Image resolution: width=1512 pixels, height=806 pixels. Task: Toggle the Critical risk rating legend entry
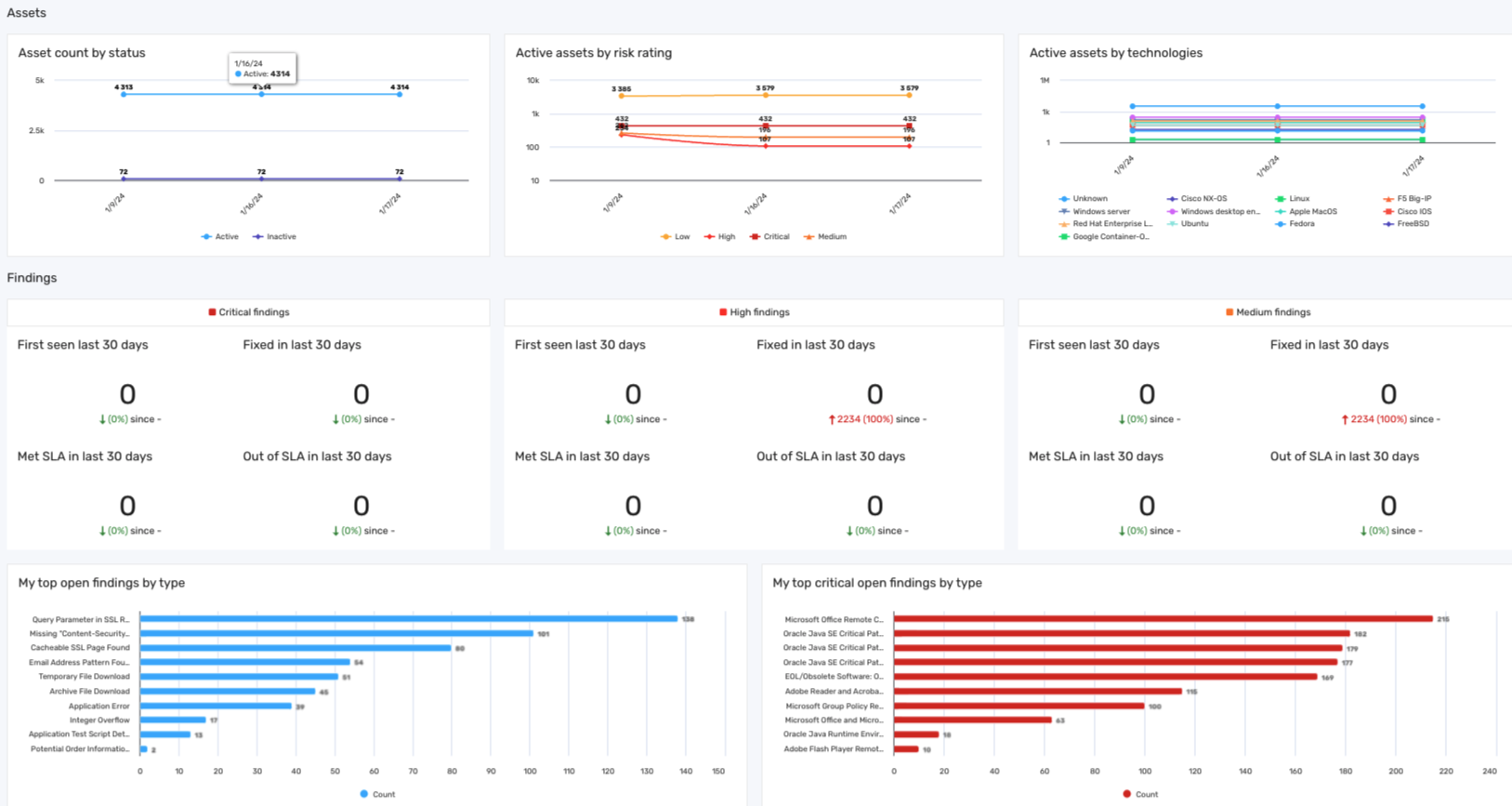(x=769, y=237)
